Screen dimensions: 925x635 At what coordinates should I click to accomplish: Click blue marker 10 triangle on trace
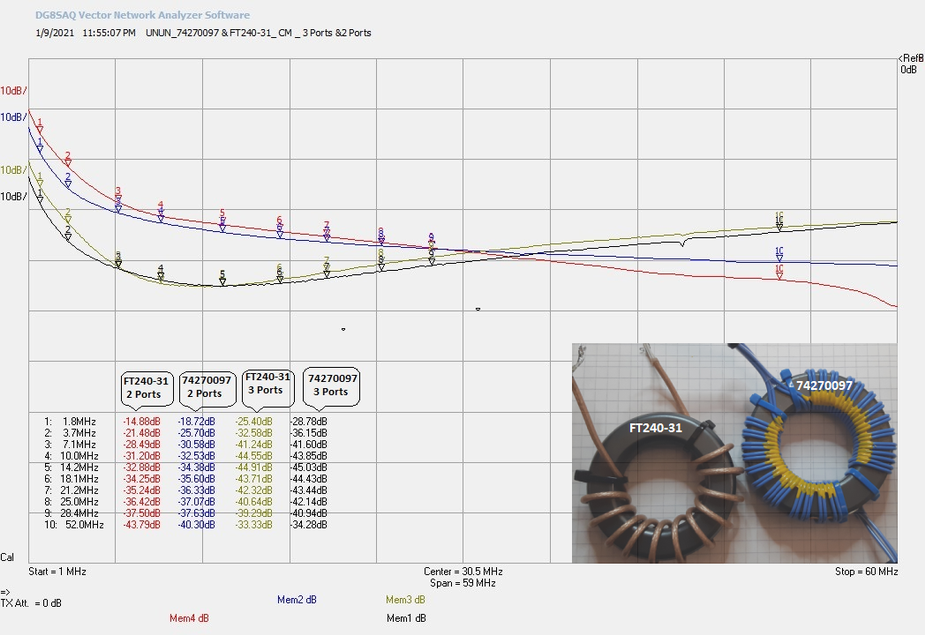(779, 254)
